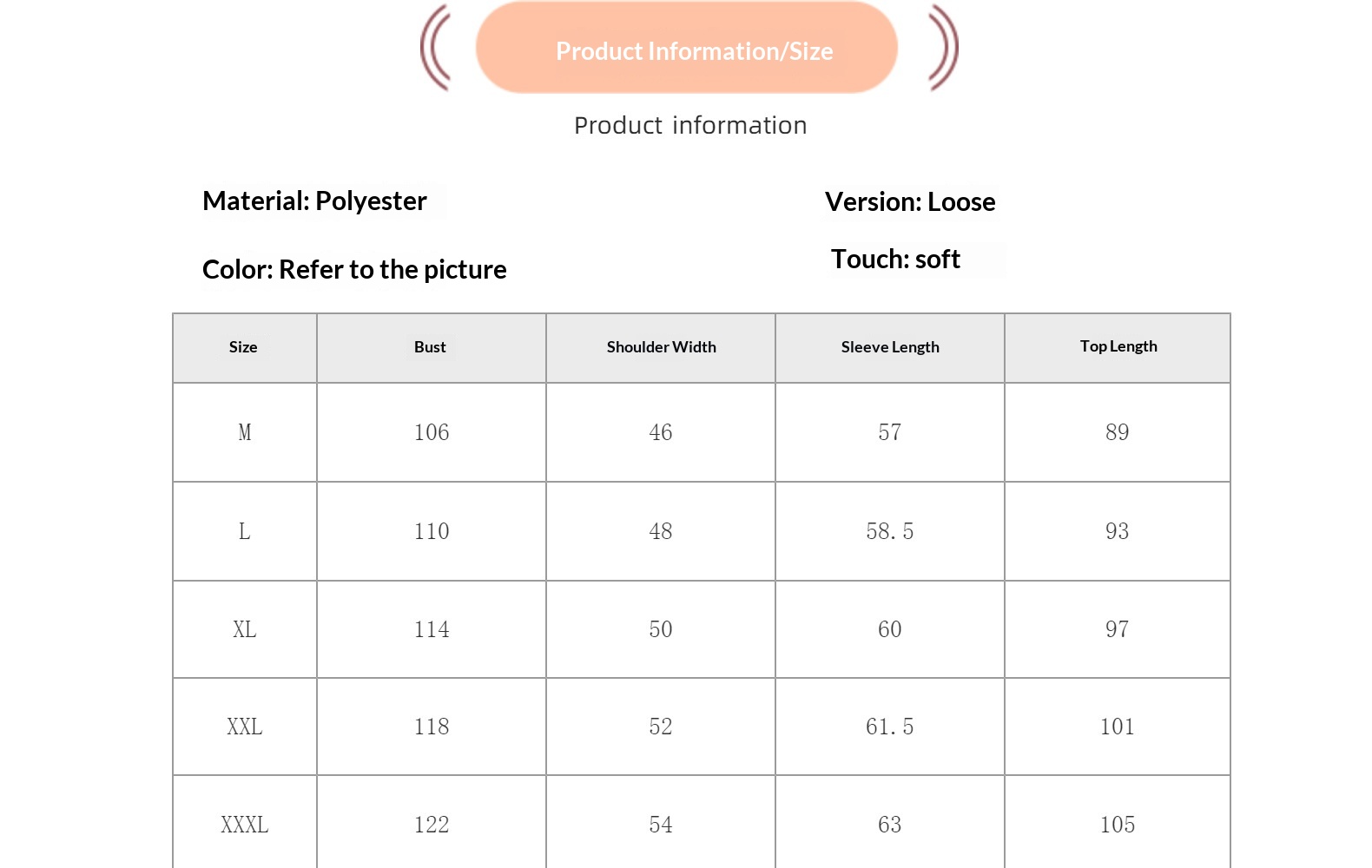Select the Material: Polyester text
This screenshot has height=868, width=1372.
[314, 201]
